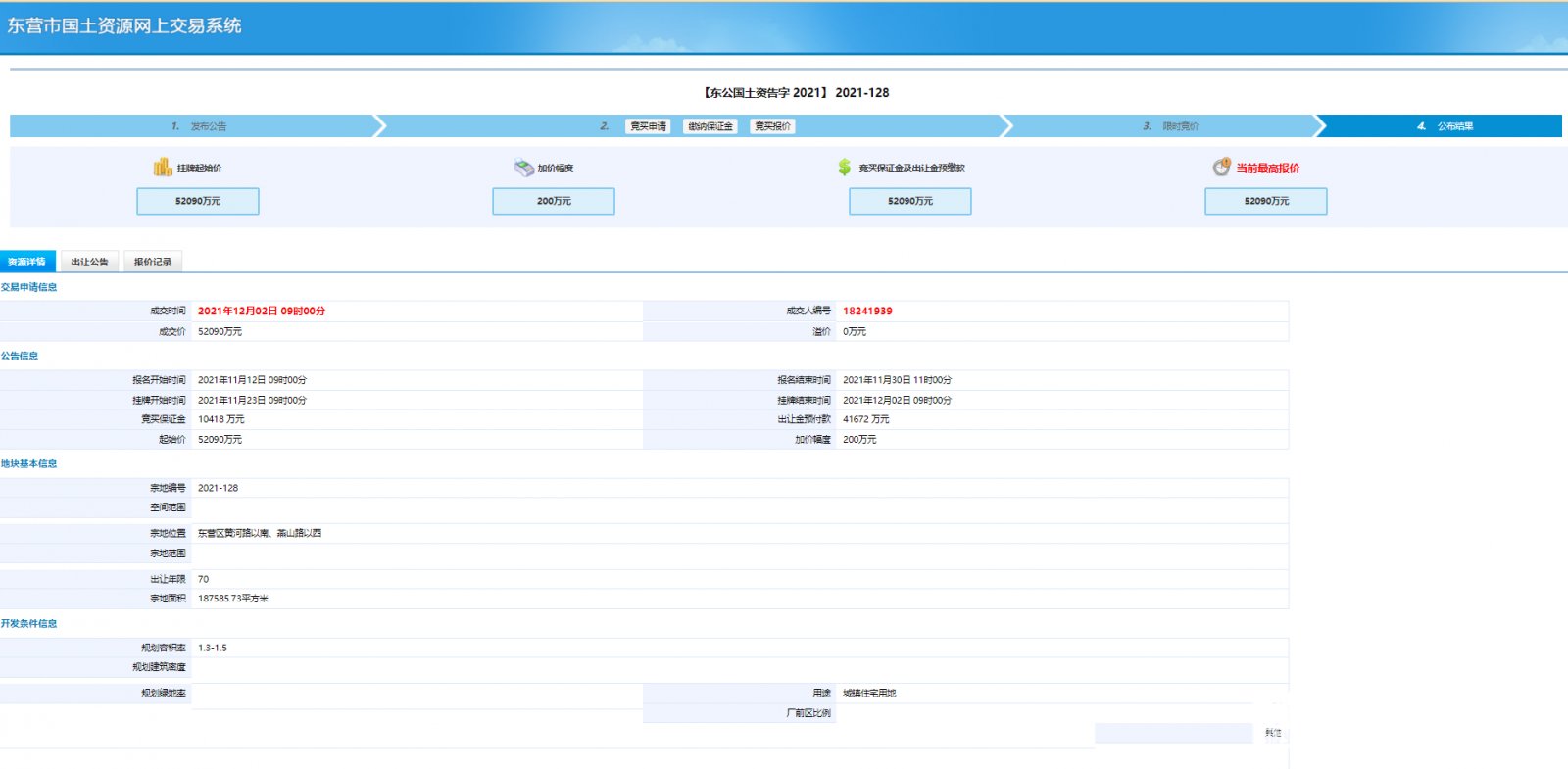1568x769 pixels.
Task: Click the 出让年限 value 70
Action: point(204,579)
